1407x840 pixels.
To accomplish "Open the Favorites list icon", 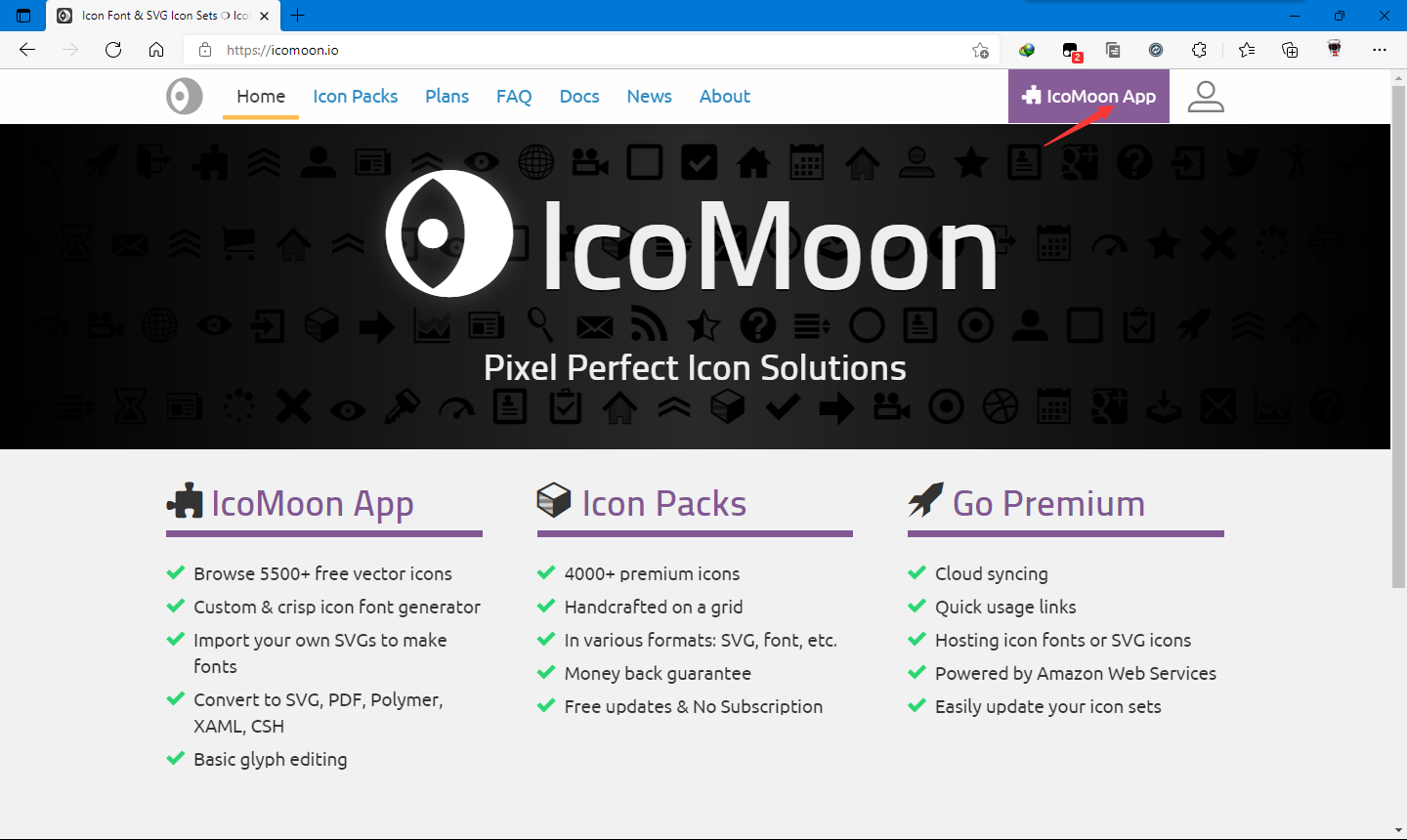I will click(x=1247, y=50).
